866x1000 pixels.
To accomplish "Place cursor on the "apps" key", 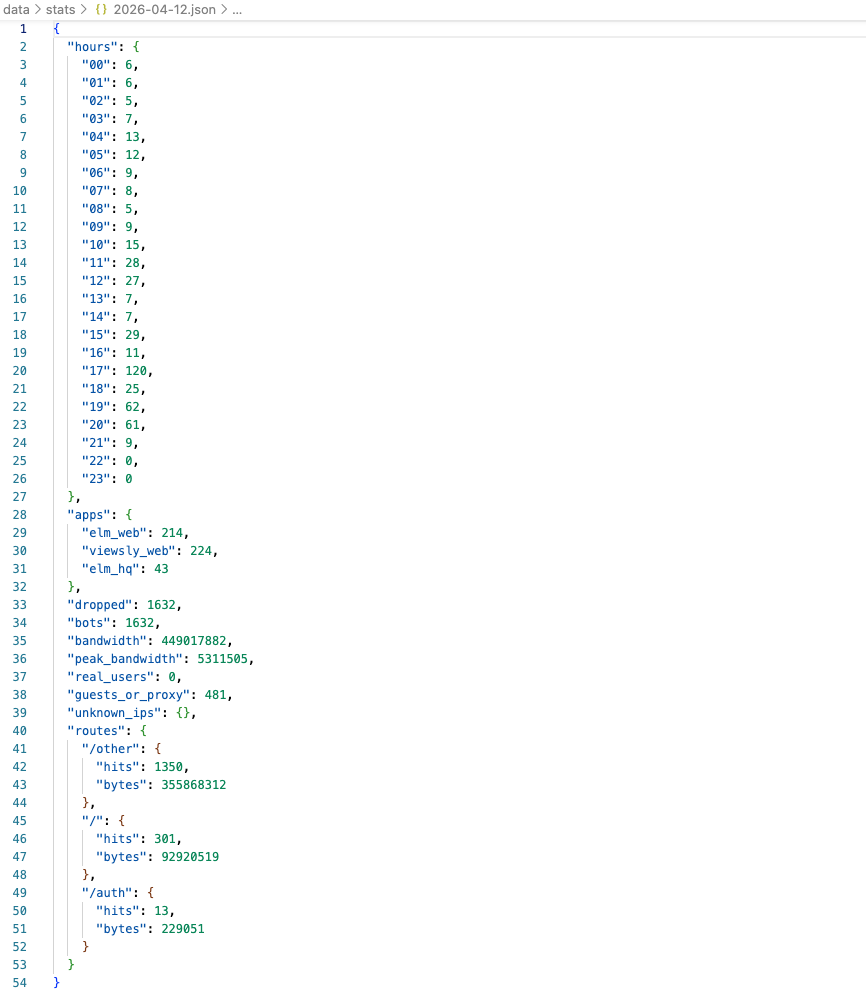I will pos(89,515).
